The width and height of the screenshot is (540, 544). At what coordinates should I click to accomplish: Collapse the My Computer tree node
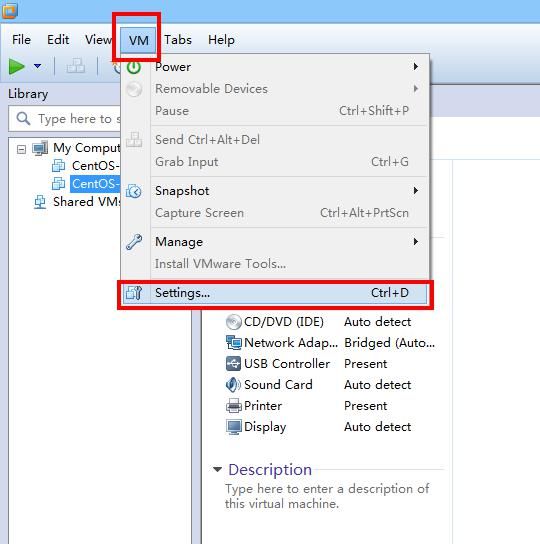click(22, 150)
